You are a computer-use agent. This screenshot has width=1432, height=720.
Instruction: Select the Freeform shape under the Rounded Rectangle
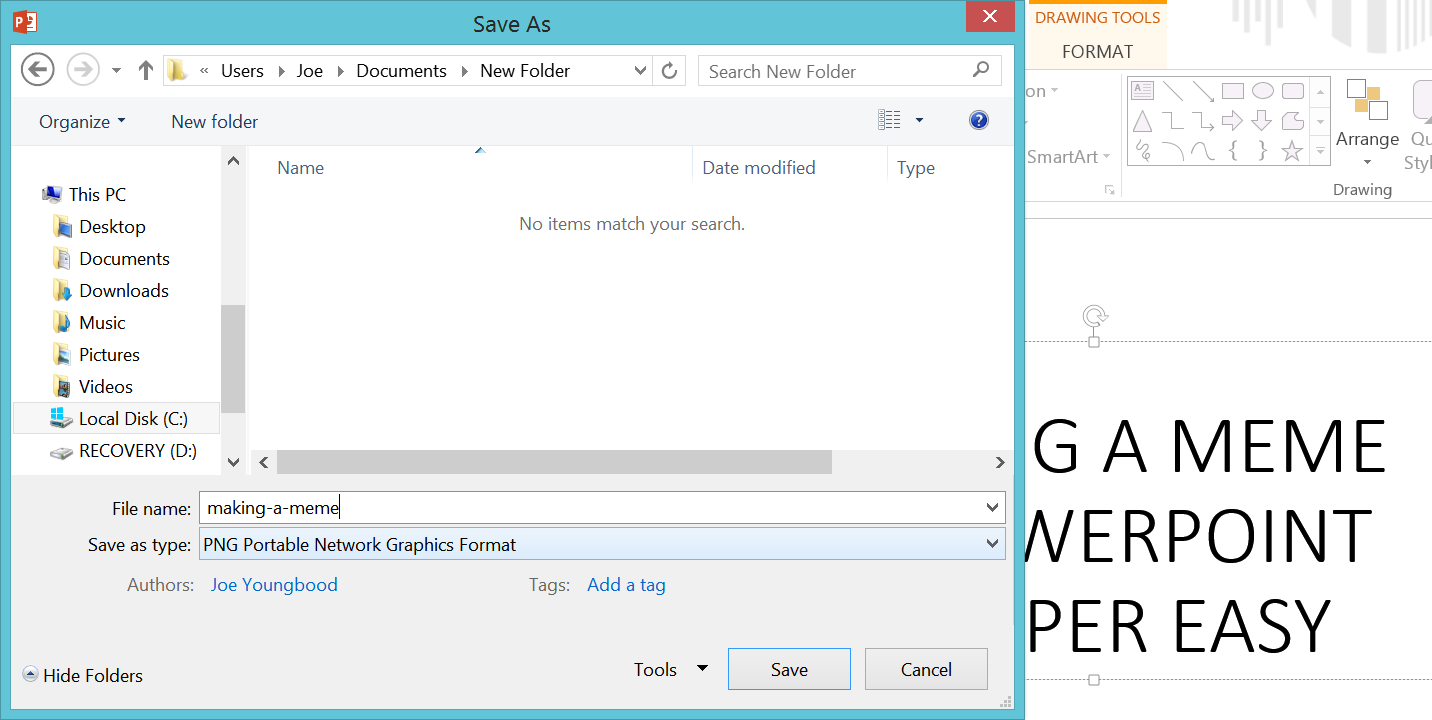(1293, 121)
